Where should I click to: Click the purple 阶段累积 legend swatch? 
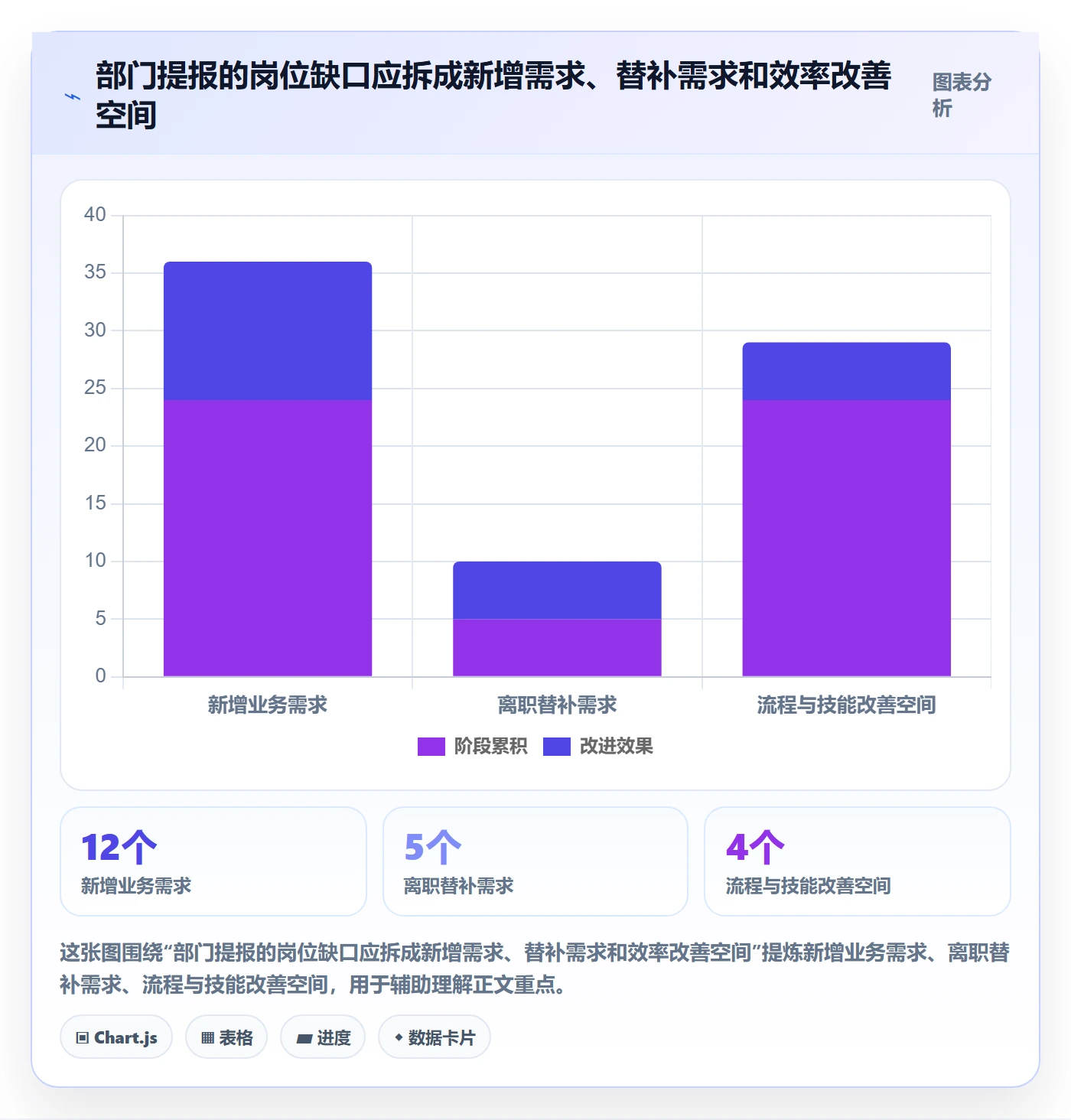click(x=431, y=746)
